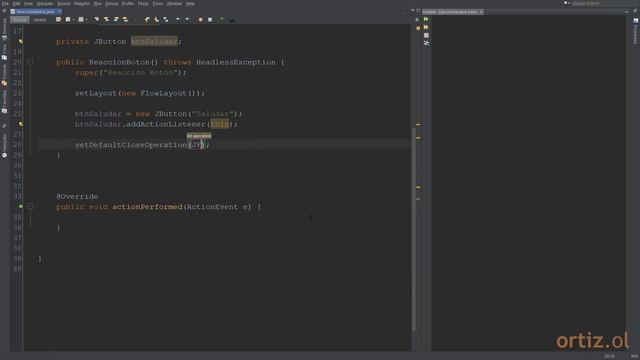Click the Stop icon in Output panel
640x360 pixels.
pos(426,36)
